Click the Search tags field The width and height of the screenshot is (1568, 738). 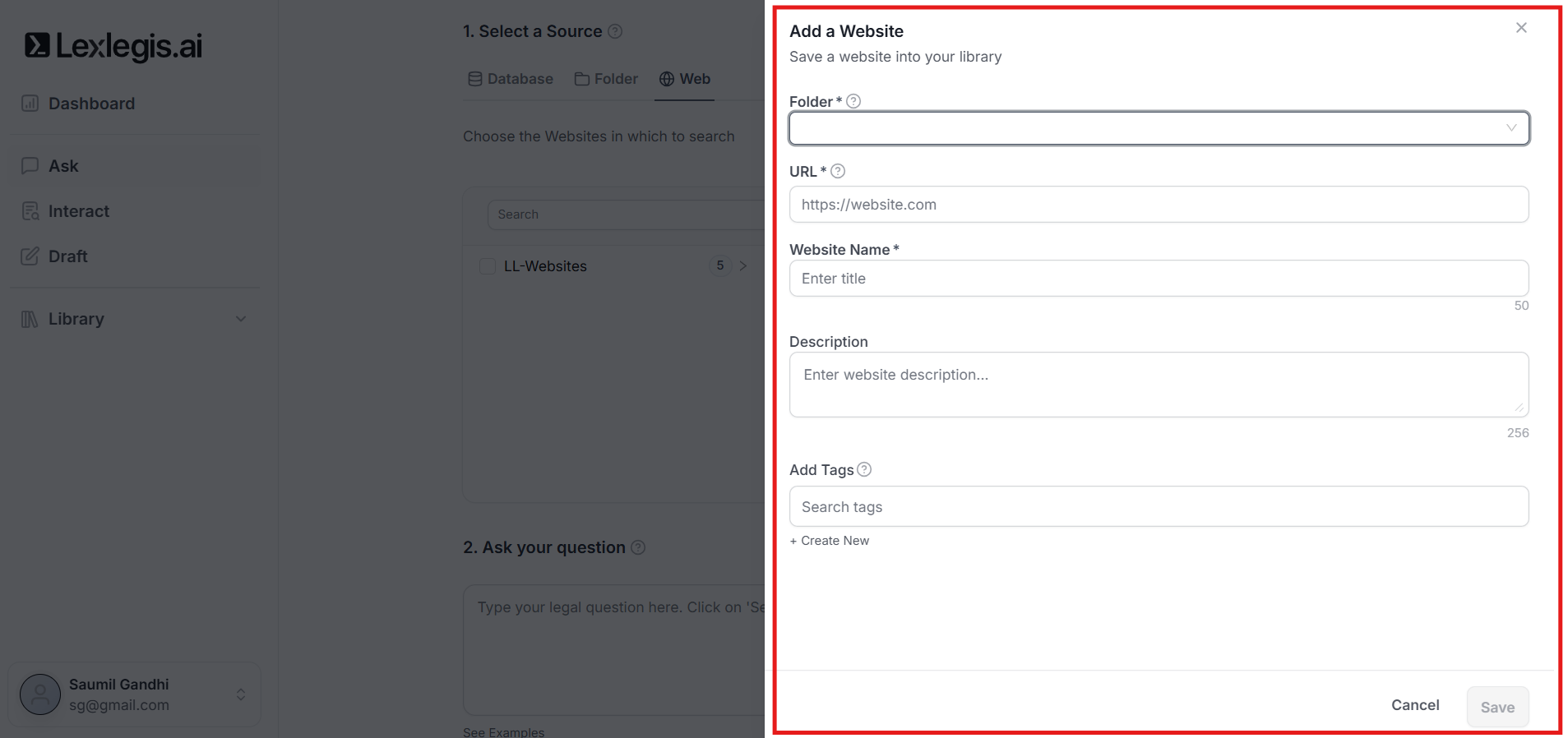pos(1159,507)
